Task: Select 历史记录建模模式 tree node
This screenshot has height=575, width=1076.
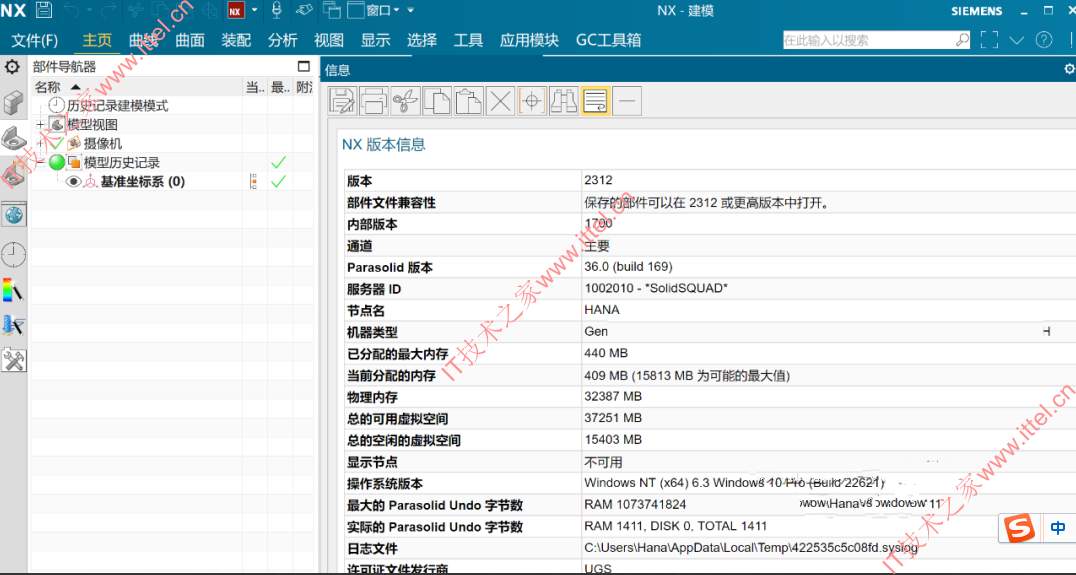Action: click(117, 106)
